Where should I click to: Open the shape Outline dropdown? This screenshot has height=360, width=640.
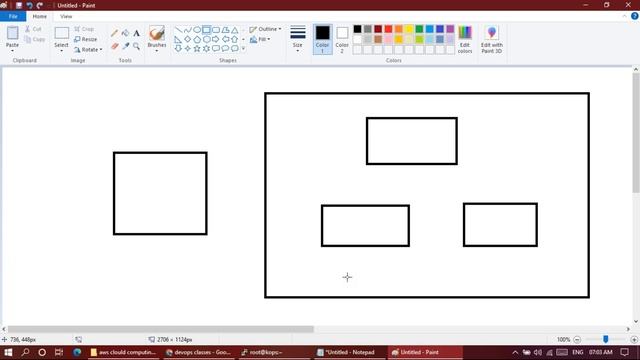265,29
